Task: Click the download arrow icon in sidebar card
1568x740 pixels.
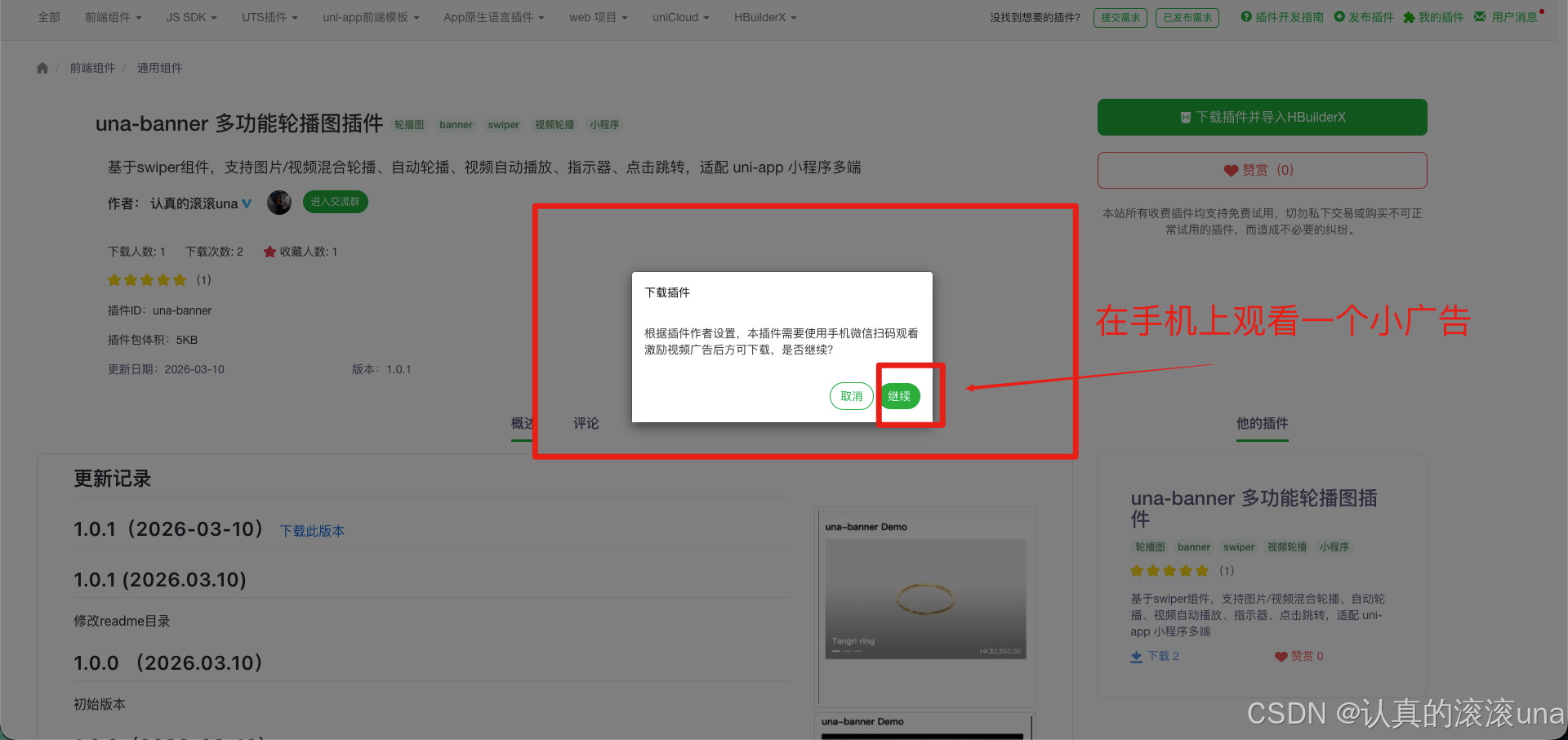Action: coord(1136,656)
